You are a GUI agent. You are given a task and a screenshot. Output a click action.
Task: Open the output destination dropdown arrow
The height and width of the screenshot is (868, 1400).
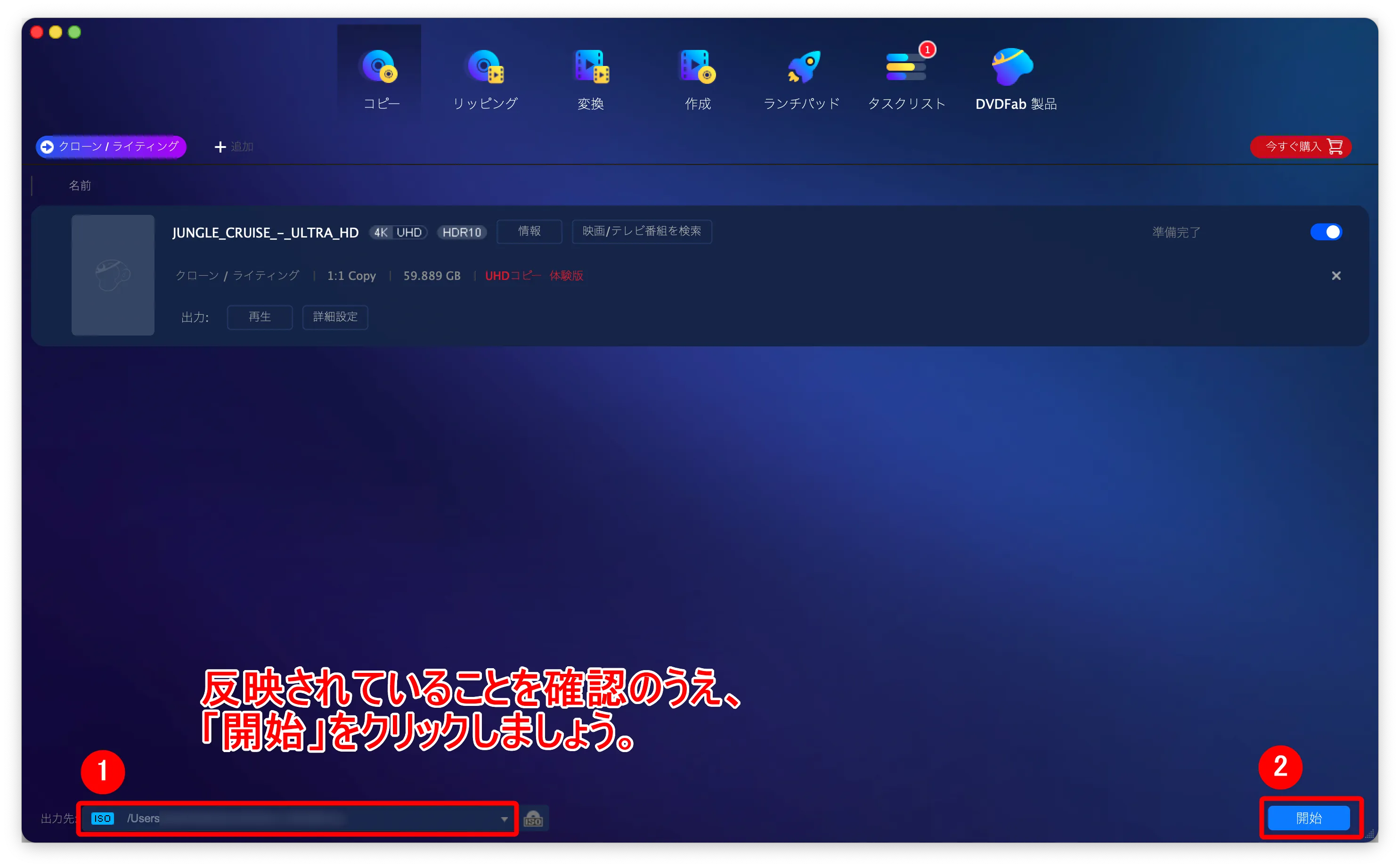click(504, 819)
